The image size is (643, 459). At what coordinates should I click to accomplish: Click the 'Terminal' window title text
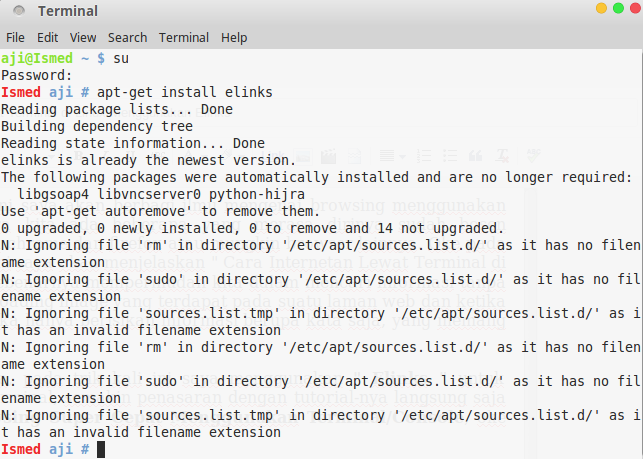click(68, 11)
